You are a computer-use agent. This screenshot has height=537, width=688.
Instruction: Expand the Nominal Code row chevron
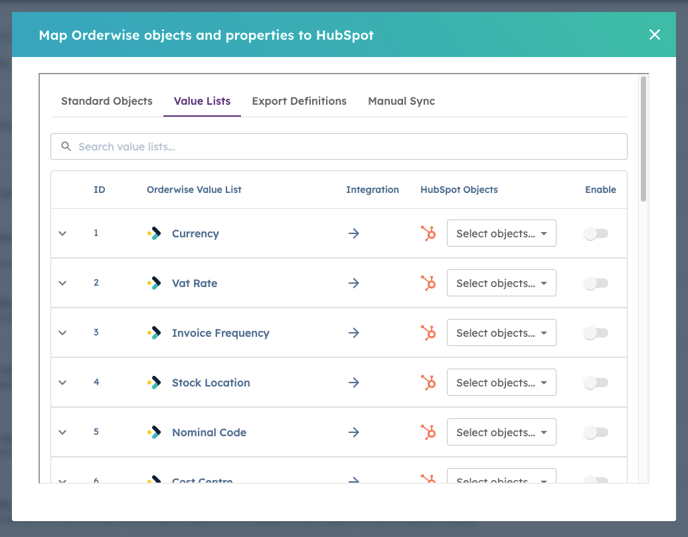[x=63, y=432]
